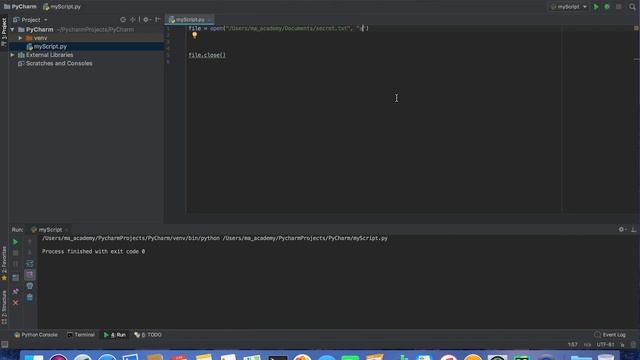640x360 pixels.
Task: Click the Up stack trace arrow in the Run panel
Action: pos(29,242)
